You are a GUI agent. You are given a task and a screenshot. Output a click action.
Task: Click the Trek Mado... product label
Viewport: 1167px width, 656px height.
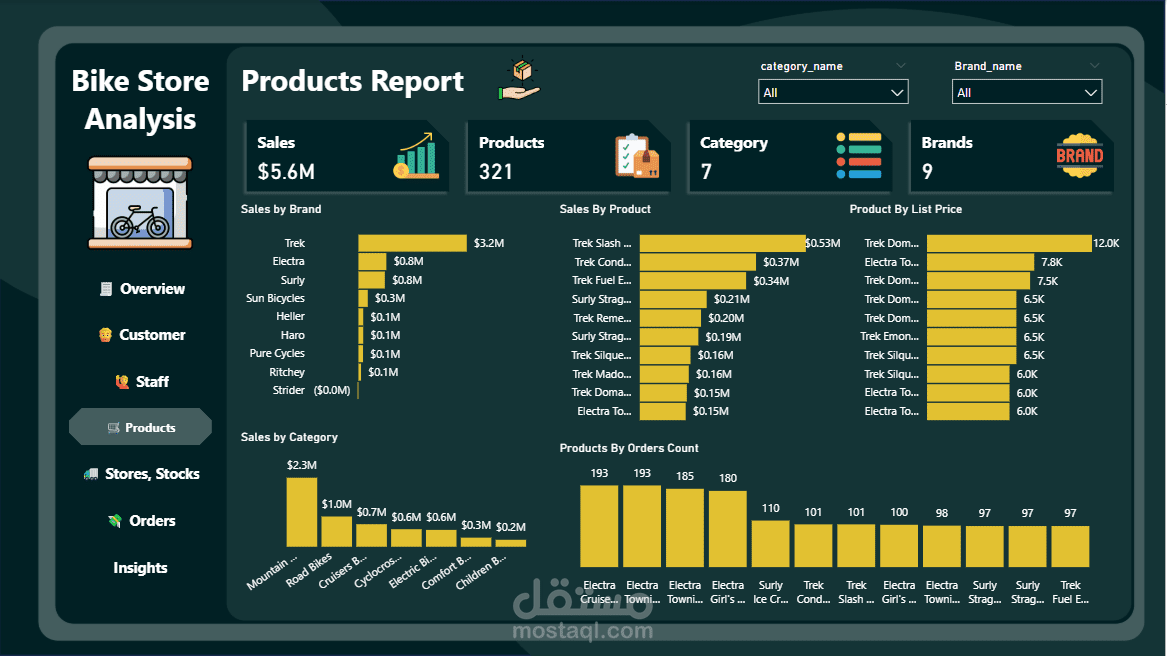601,374
